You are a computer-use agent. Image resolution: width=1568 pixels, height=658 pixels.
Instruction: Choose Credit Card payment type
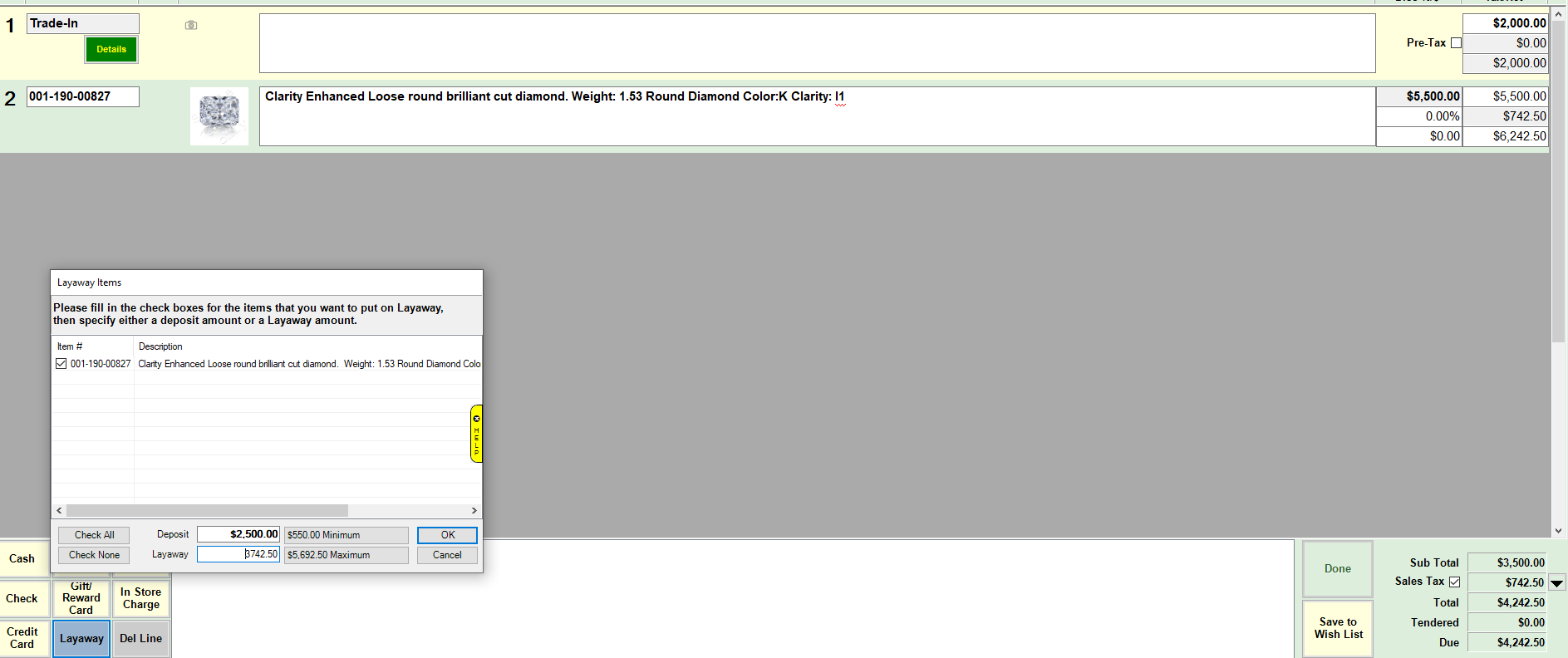(x=22, y=638)
